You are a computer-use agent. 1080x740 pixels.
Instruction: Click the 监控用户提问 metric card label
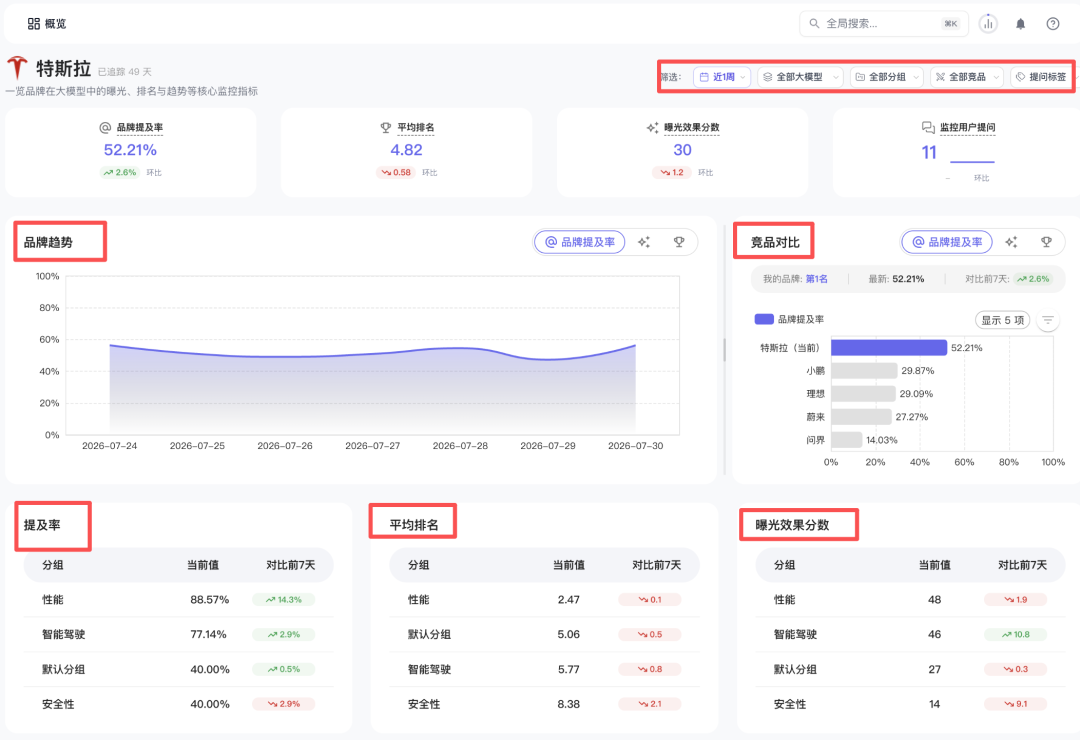(x=967, y=127)
